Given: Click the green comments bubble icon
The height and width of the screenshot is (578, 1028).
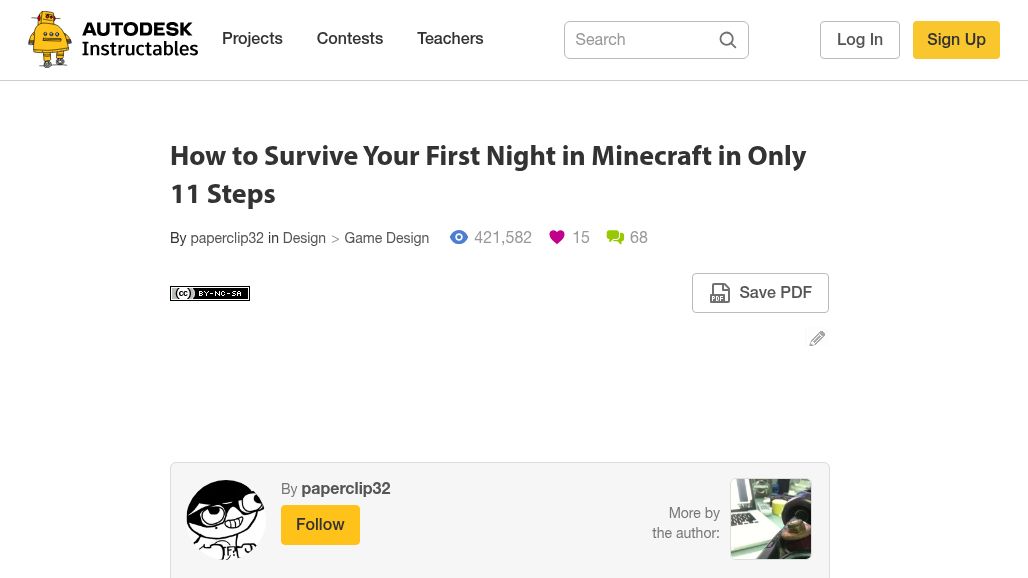Looking at the screenshot, I should (615, 237).
